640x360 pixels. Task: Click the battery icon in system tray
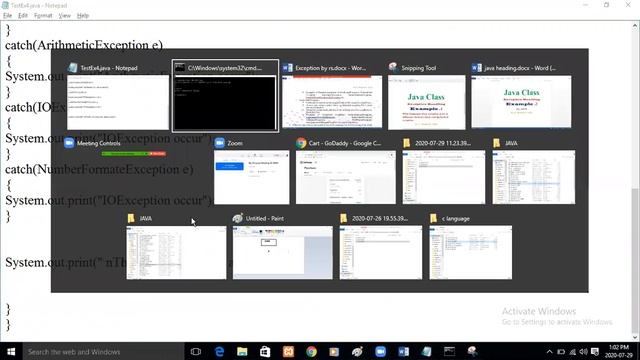coord(561,351)
